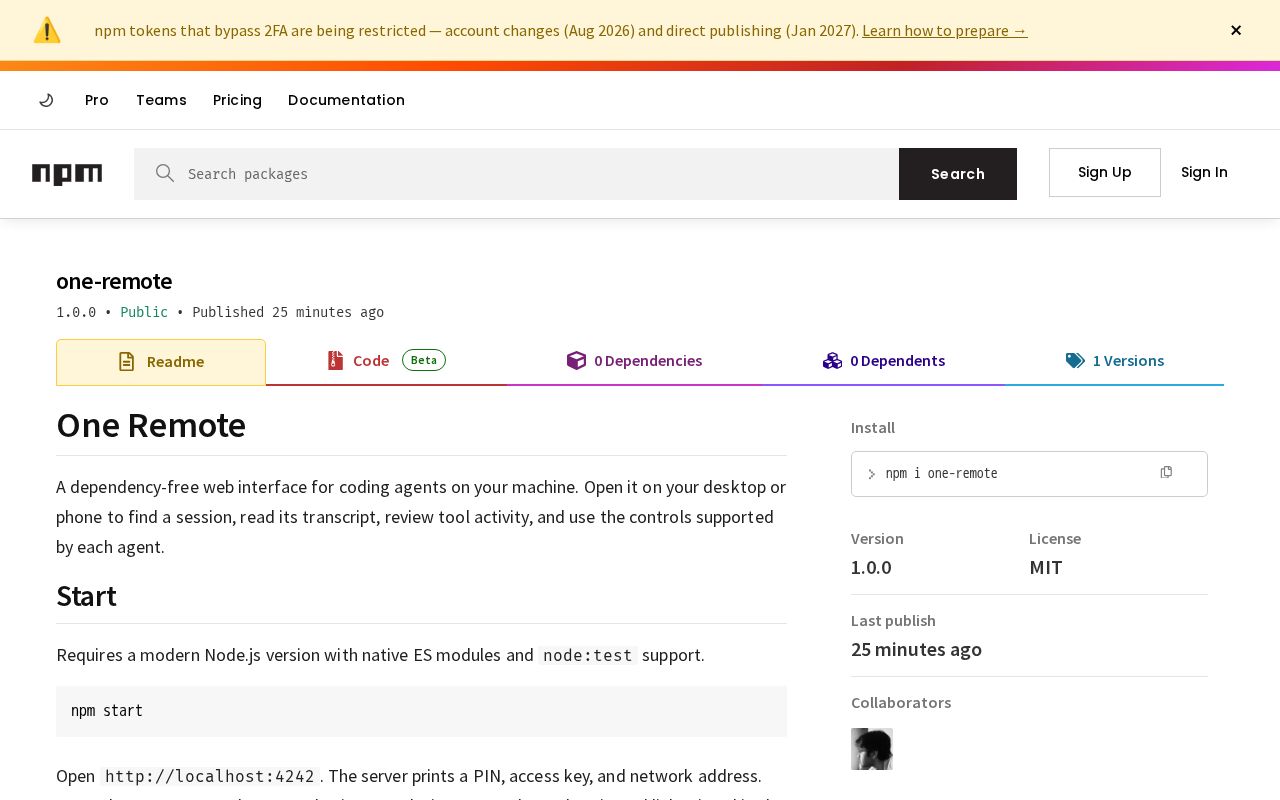The width and height of the screenshot is (1280, 800).
Task: Click the node:test inline code
Action: tap(588, 655)
